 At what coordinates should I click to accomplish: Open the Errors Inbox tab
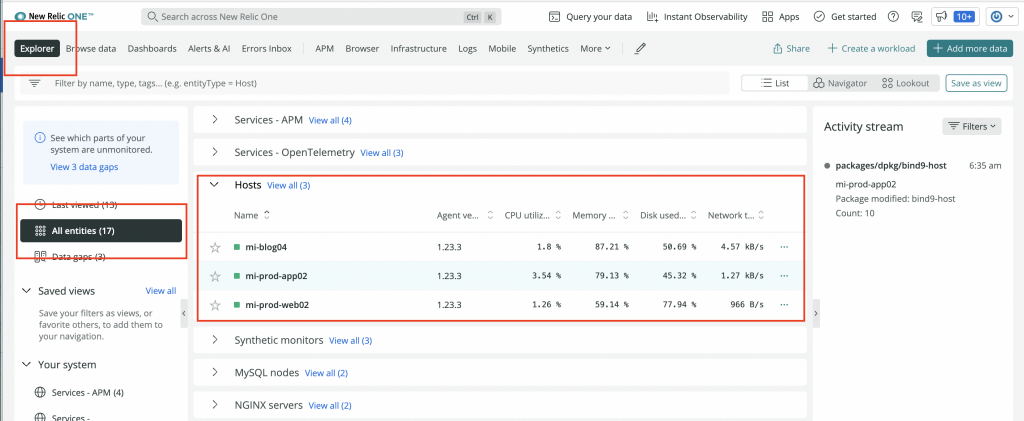click(x=266, y=48)
